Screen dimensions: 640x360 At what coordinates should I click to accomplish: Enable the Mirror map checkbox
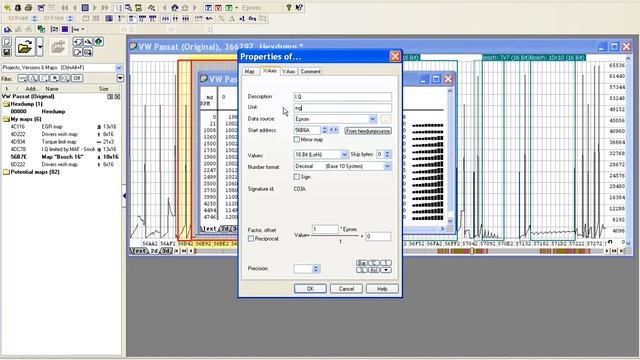click(297, 140)
